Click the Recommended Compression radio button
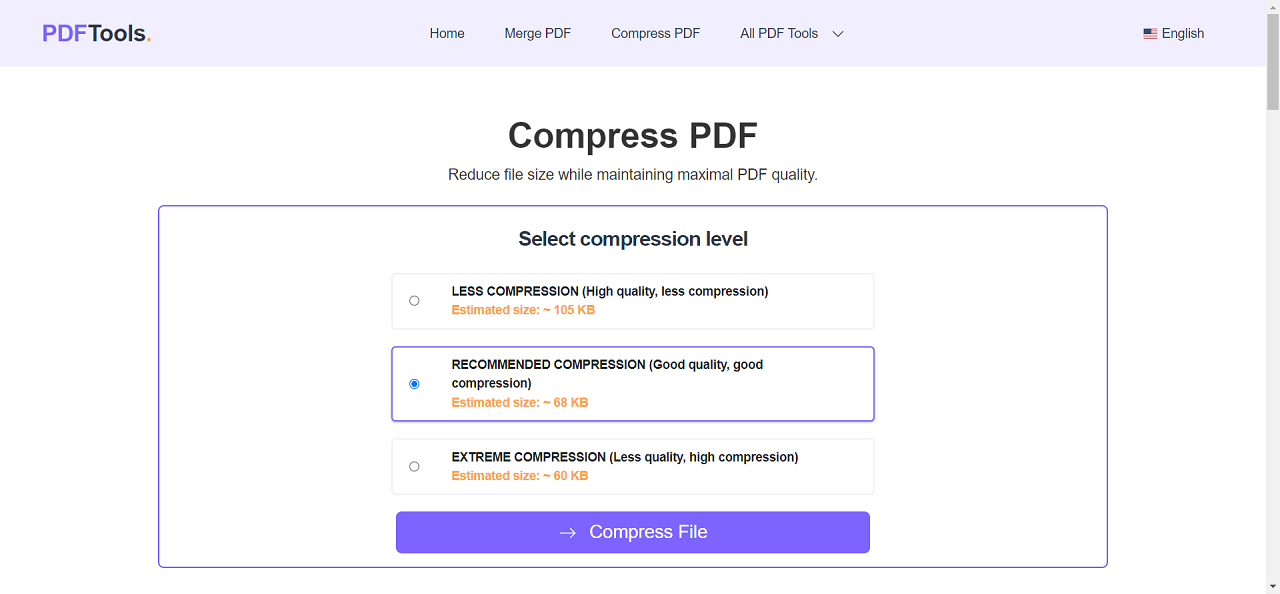Viewport: 1280px width, 594px height. tap(414, 383)
